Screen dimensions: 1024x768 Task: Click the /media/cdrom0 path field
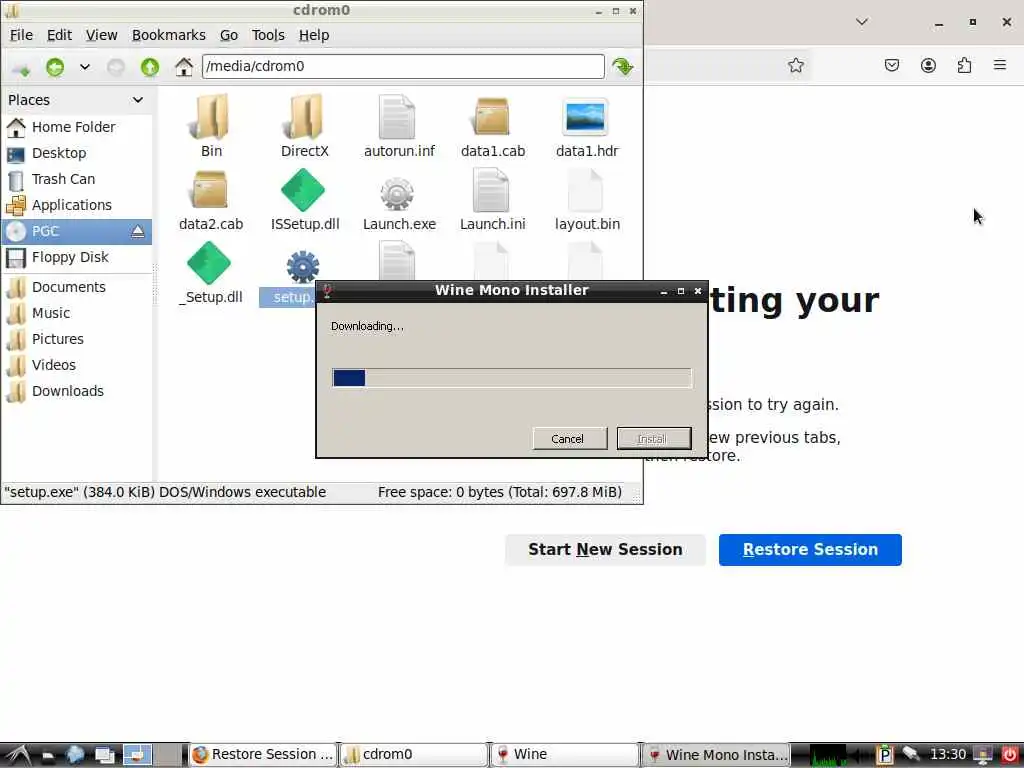[x=403, y=67]
